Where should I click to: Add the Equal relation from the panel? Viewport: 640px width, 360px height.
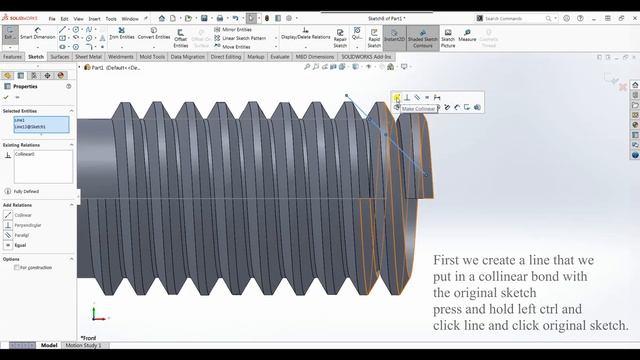[16, 245]
